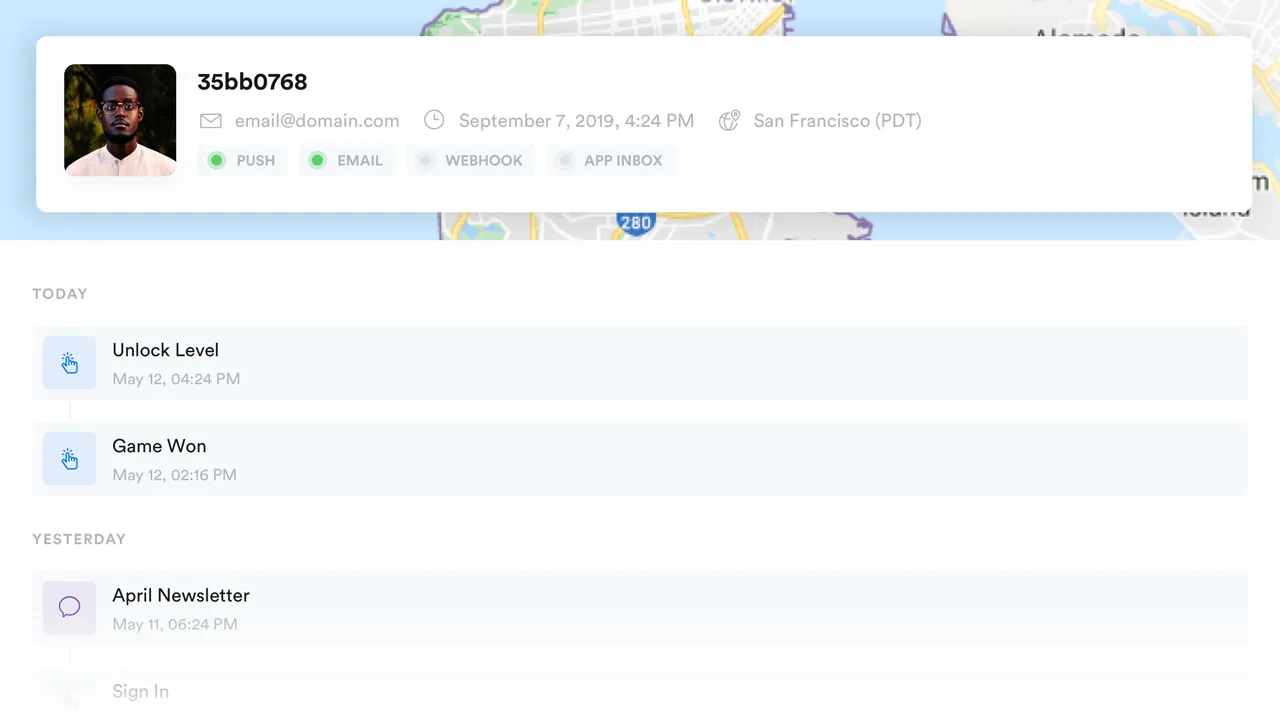The width and height of the screenshot is (1280, 720).
Task: Toggle the APP INBOX channel badge
Action: tap(610, 160)
